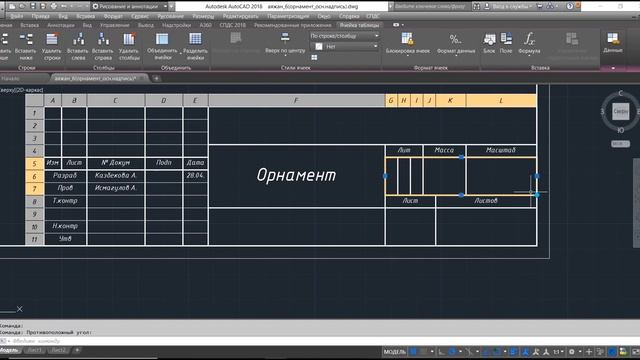Viewport: 640px width, 360px height.
Task: Insert a Block into the cell
Action: tap(489, 43)
